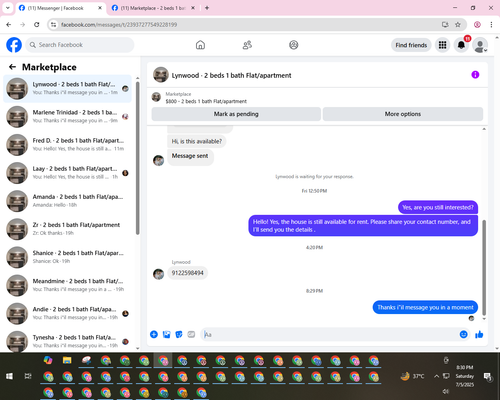Open Task View on the taskbar

28,376
